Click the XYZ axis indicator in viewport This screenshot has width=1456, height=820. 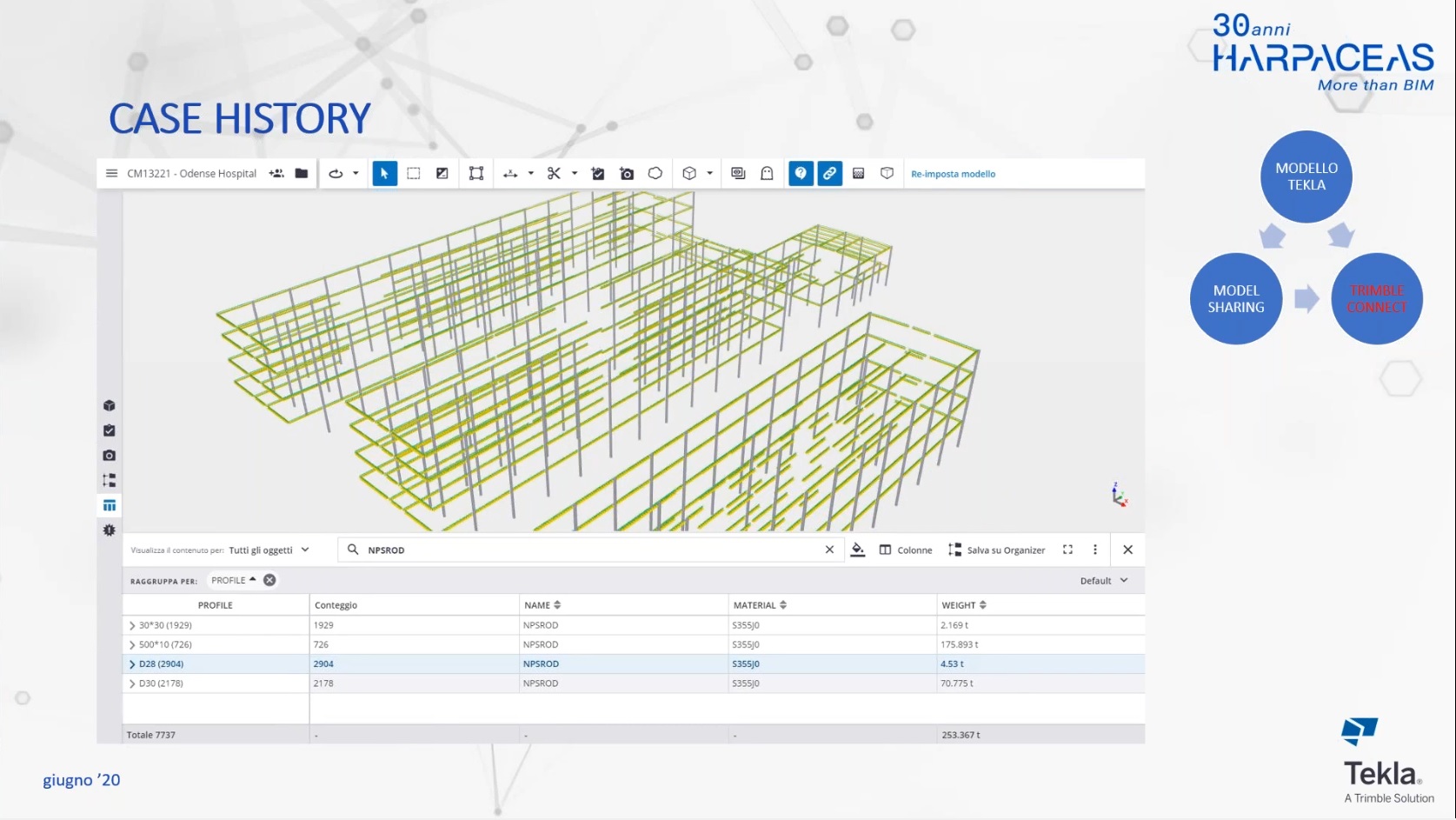(1119, 495)
